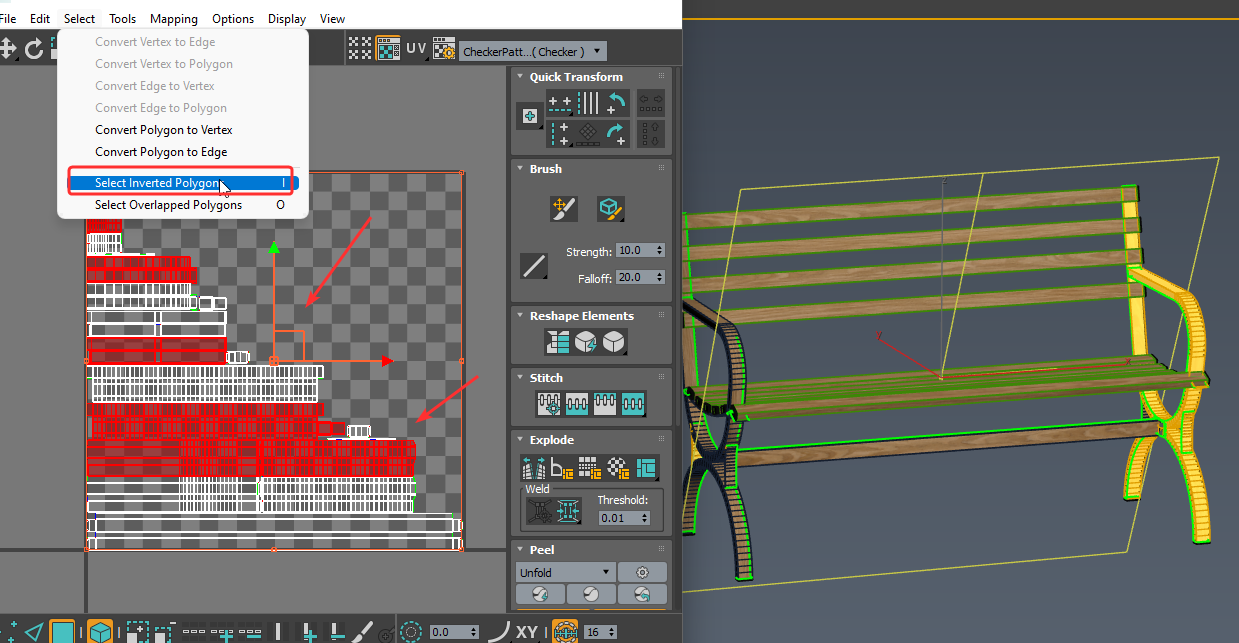1239x643 pixels.
Task: Click the Stitch to Target icon
Action: 549,404
